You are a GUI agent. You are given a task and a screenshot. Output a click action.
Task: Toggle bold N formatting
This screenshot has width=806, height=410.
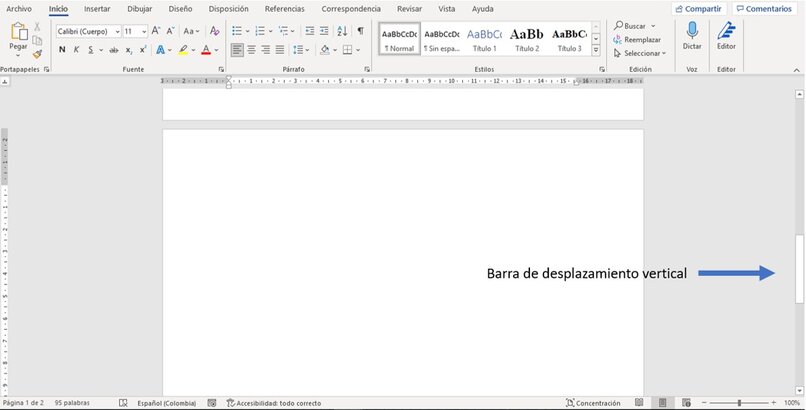pos(62,50)
